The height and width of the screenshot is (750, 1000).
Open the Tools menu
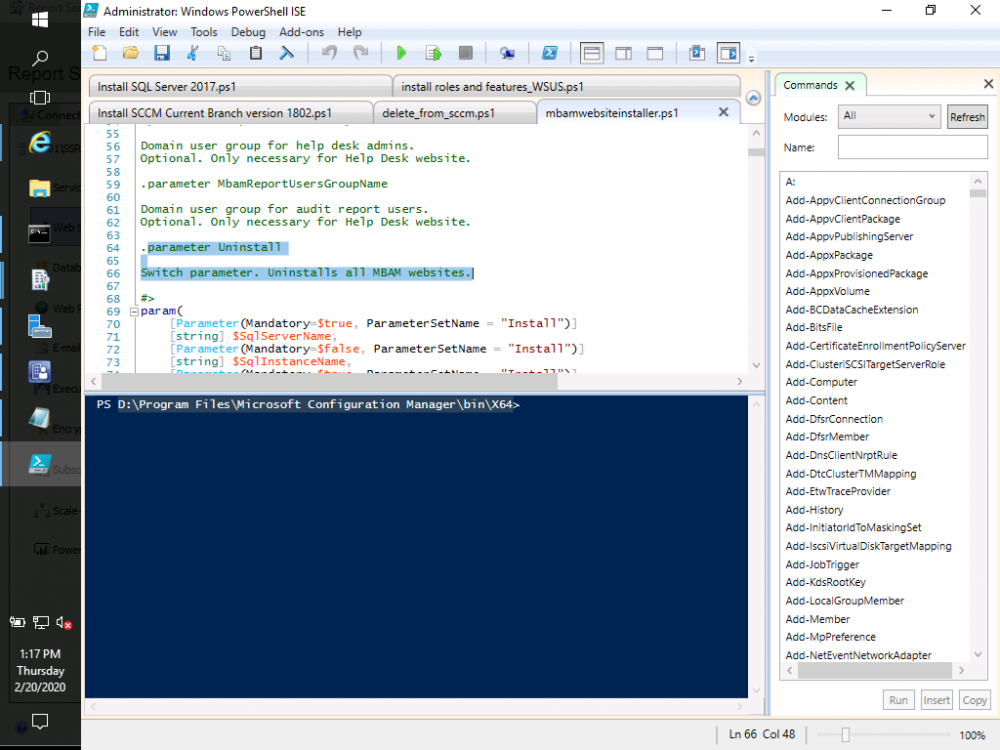tap(204, 32)
